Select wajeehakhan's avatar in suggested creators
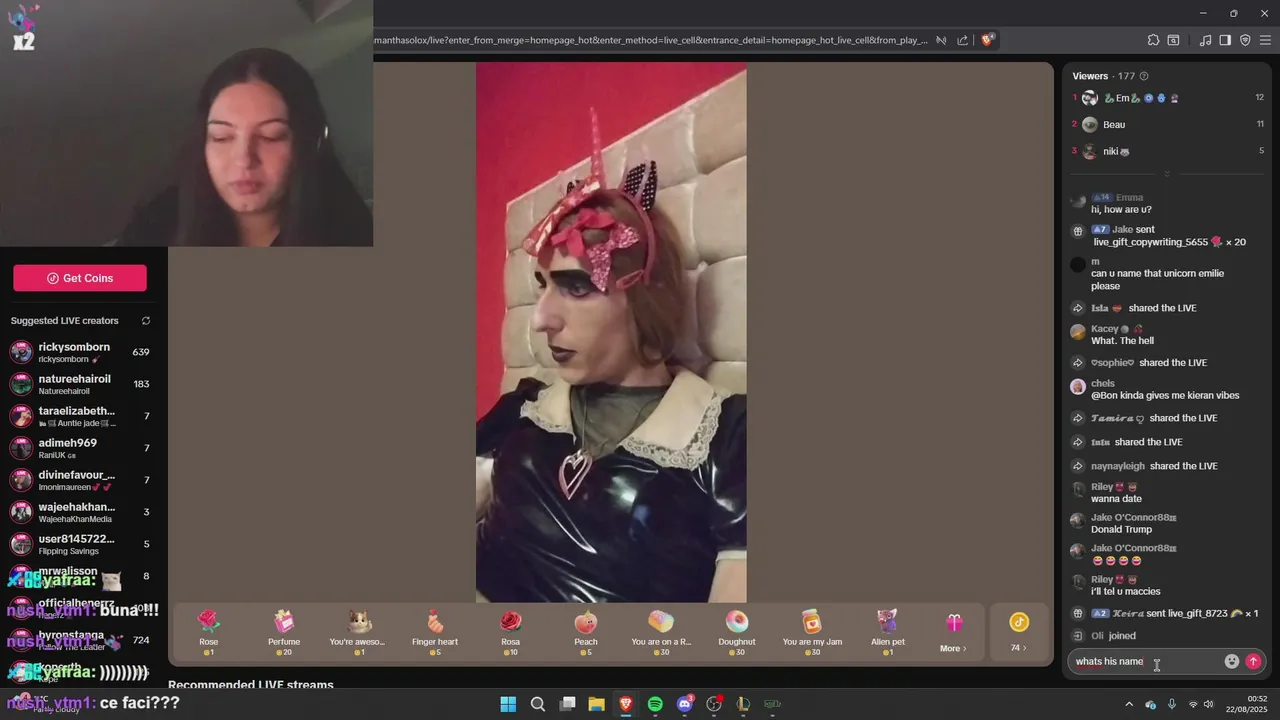This screenshot has height=720, width=1280. 21,512
